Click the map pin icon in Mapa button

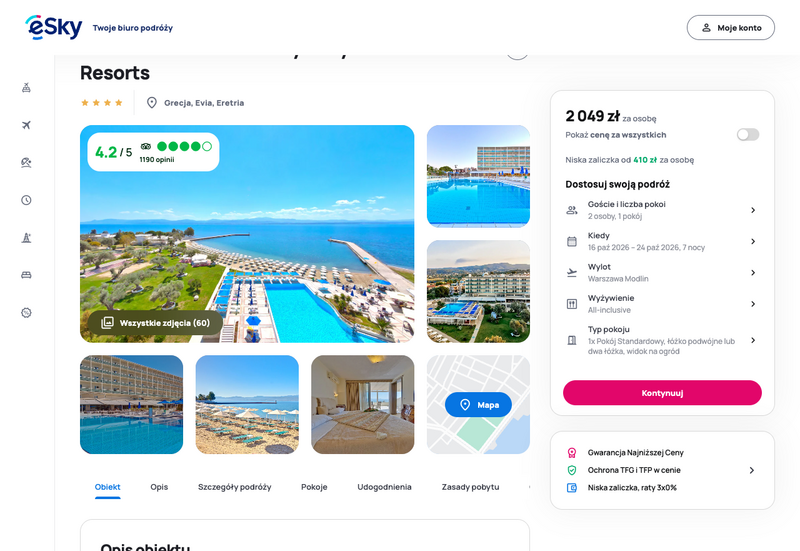pyautogui.click(x=465, y=405)
